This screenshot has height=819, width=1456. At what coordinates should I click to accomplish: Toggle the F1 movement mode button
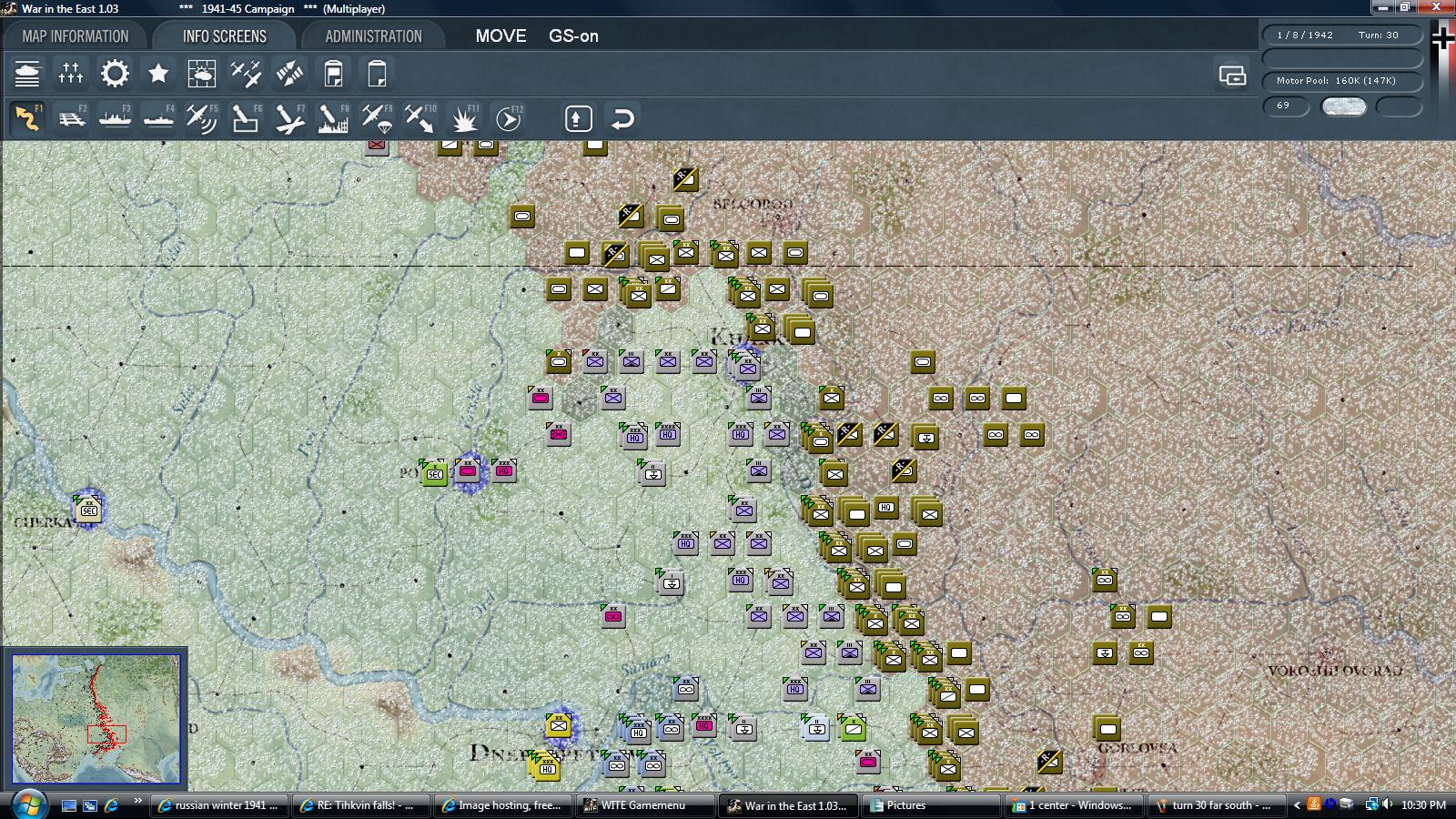tap(26, 116)
